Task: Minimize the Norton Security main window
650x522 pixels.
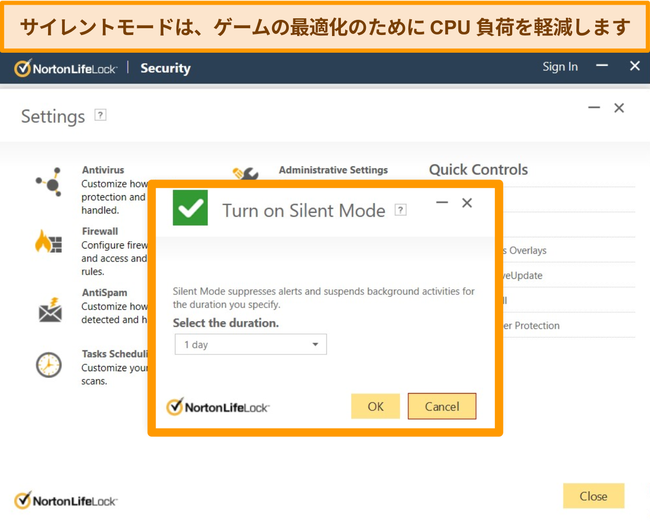Action: [602, 66]
